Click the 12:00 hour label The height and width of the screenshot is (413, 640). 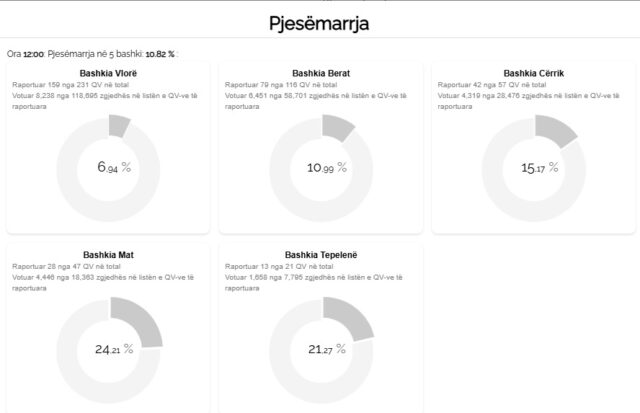point(32,53)
